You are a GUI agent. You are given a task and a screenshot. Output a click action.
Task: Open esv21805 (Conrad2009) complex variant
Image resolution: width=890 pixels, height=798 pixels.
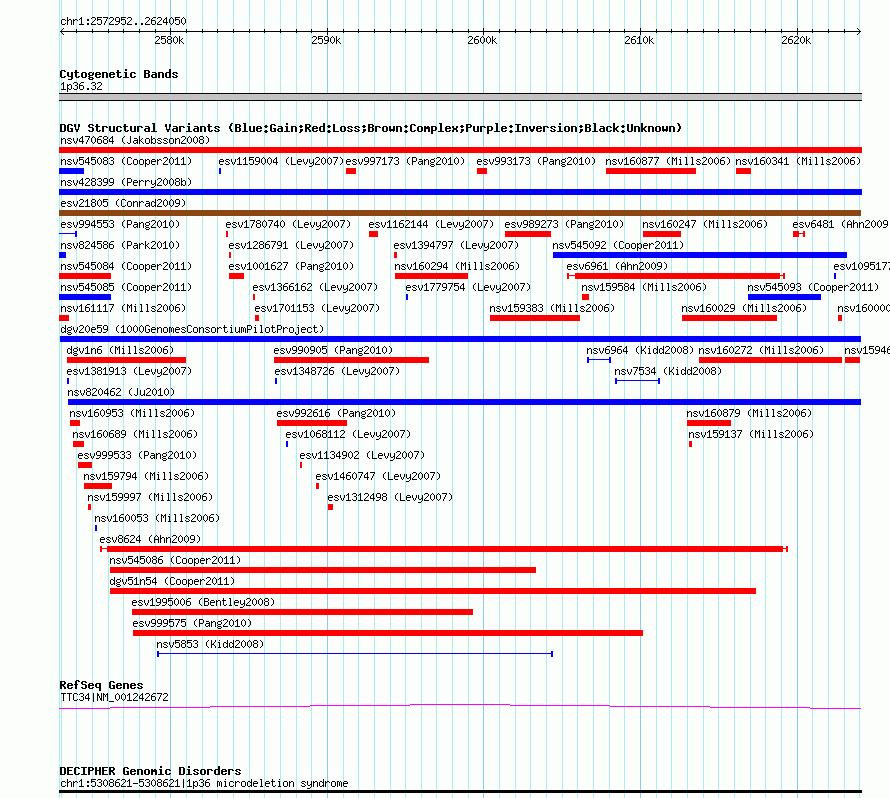(460, 213)
